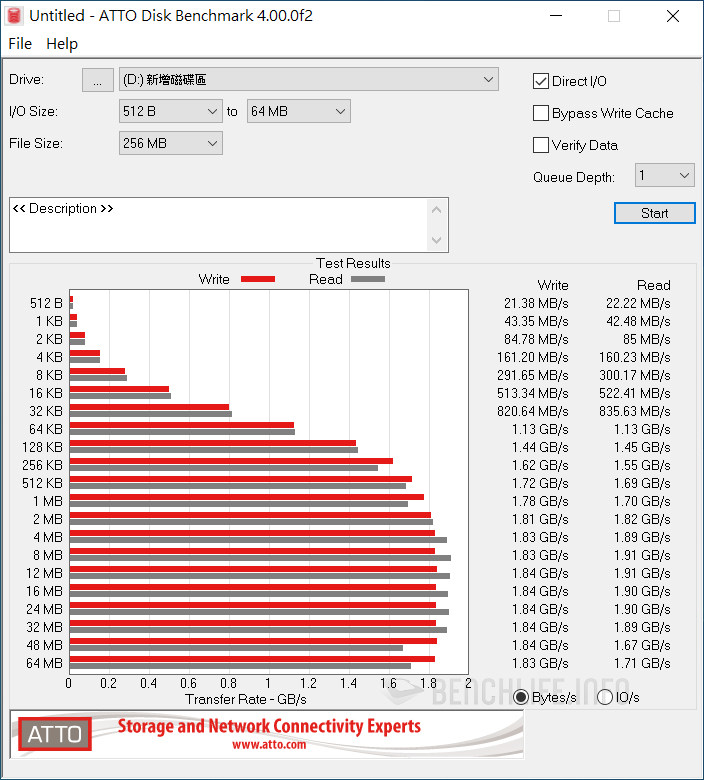704x780 pixels.
Task: Click the ATTO logo in the banner
Action: click(55, 734)
